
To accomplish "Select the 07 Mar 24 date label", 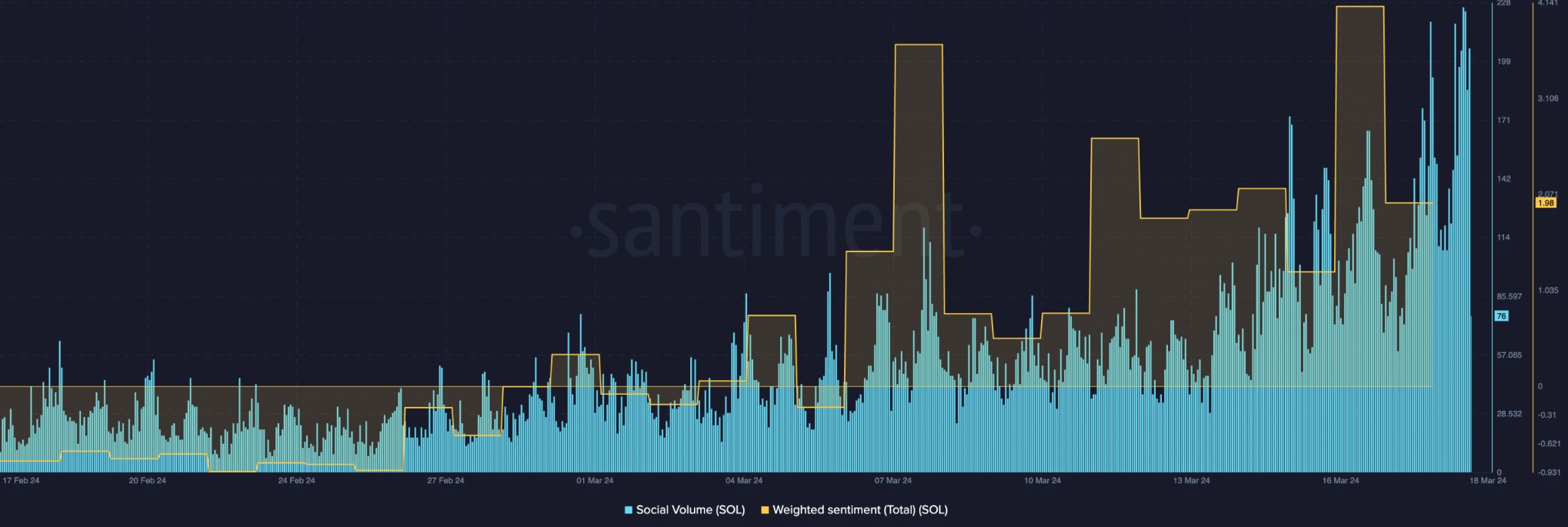I will click(x=893, y=481).
